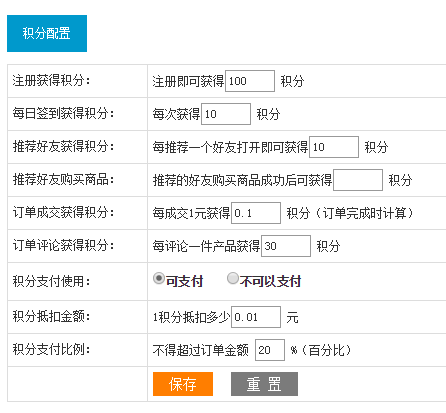Screen dimensions: 446x413
Task: Click the 积分（订单完成时计算）note text
Action: (350, 213)
